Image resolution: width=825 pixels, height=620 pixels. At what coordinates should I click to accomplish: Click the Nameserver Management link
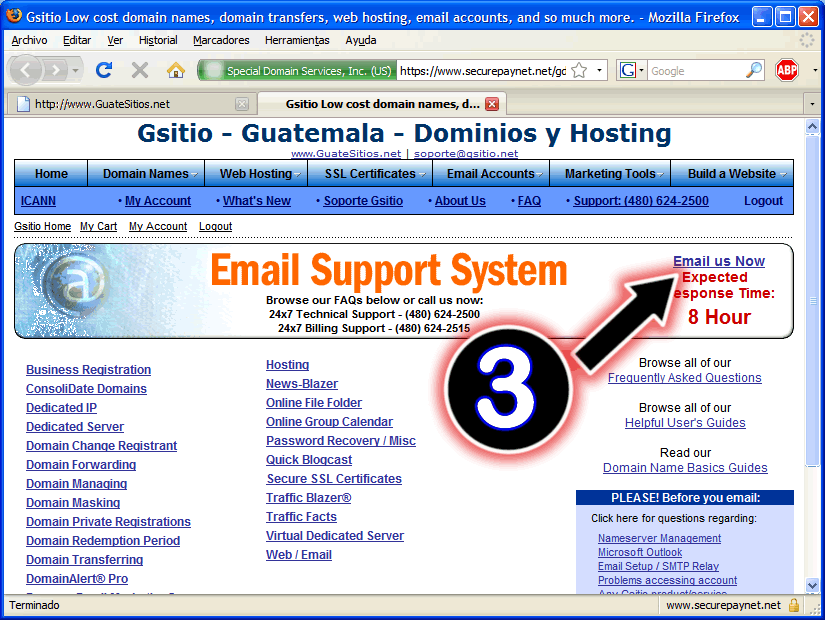click(x=659, y=538)
